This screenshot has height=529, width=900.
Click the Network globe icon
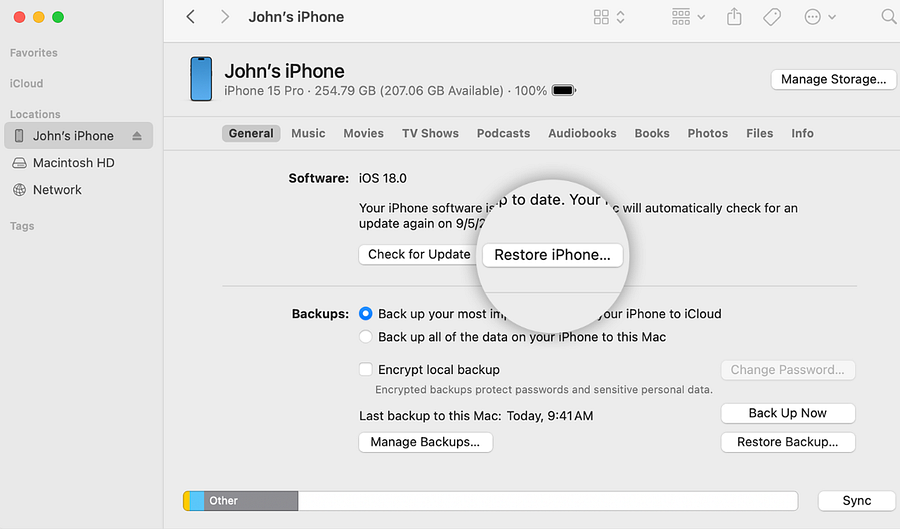click(20, 190)
